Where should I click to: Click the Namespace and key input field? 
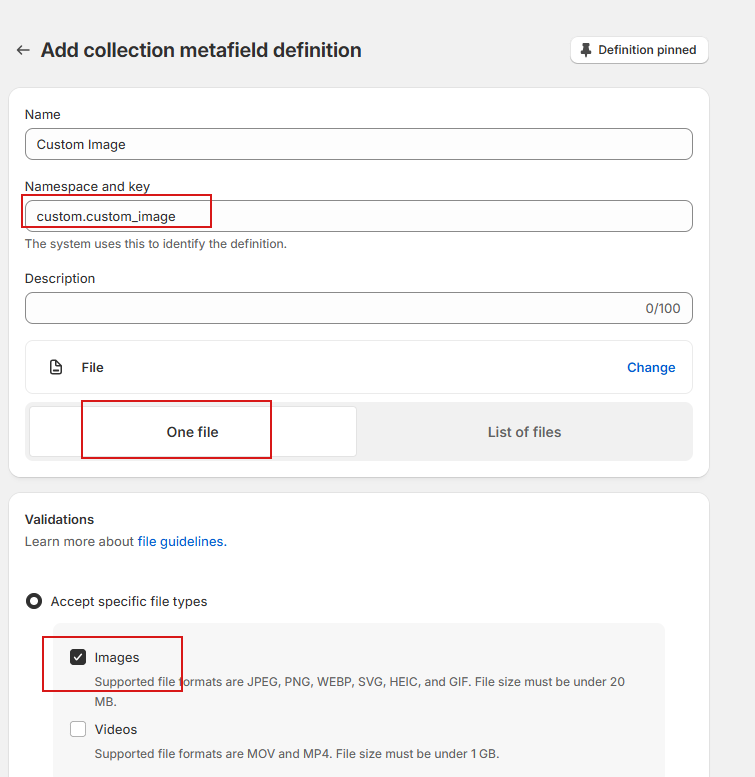(358, 216)
